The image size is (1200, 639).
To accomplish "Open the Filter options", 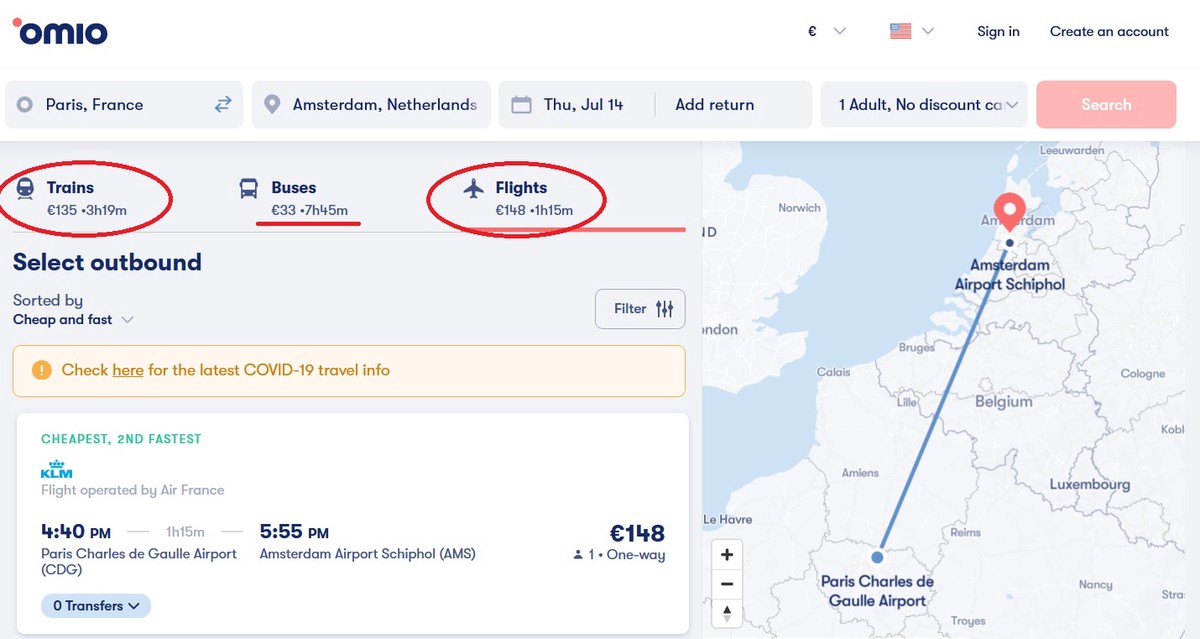I will click(640, 309).
